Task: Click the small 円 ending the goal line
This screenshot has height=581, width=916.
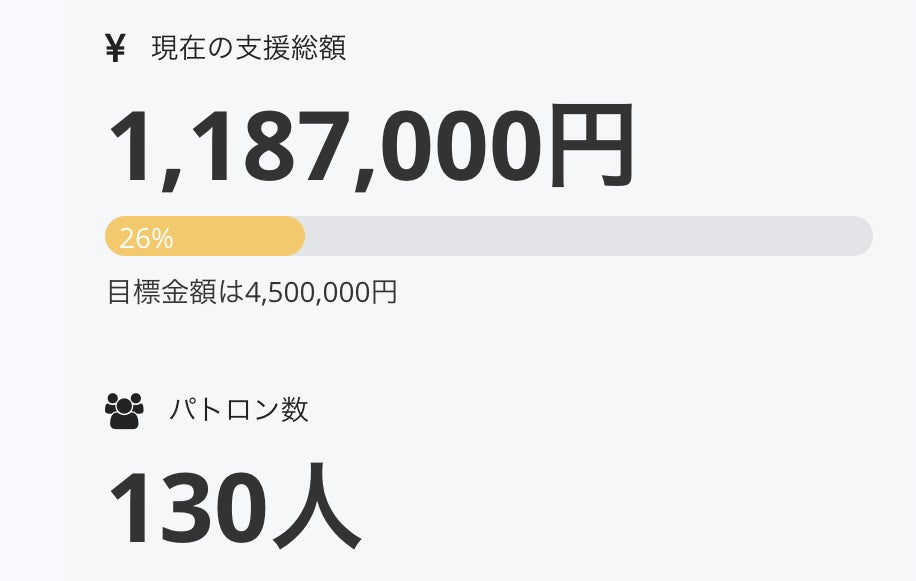Action: click(384, 293)
